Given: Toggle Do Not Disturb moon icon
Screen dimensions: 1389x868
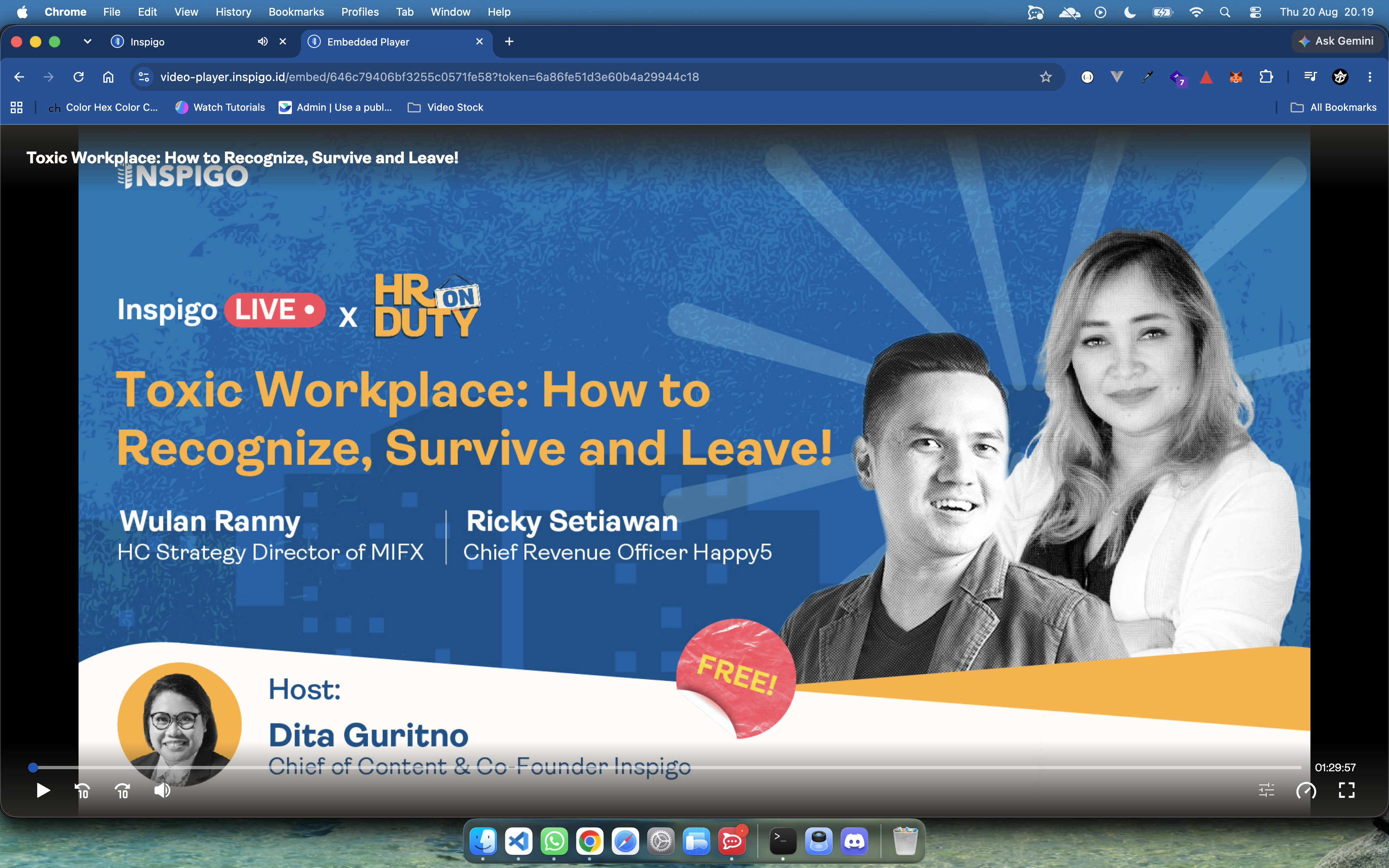Looking at the screenshot, I should [x=1130, y=12].
